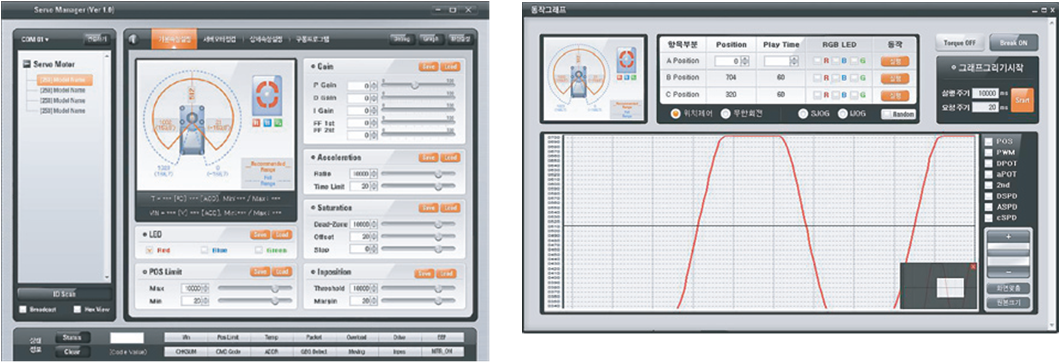Open the Graph view from the top bar

431,39
